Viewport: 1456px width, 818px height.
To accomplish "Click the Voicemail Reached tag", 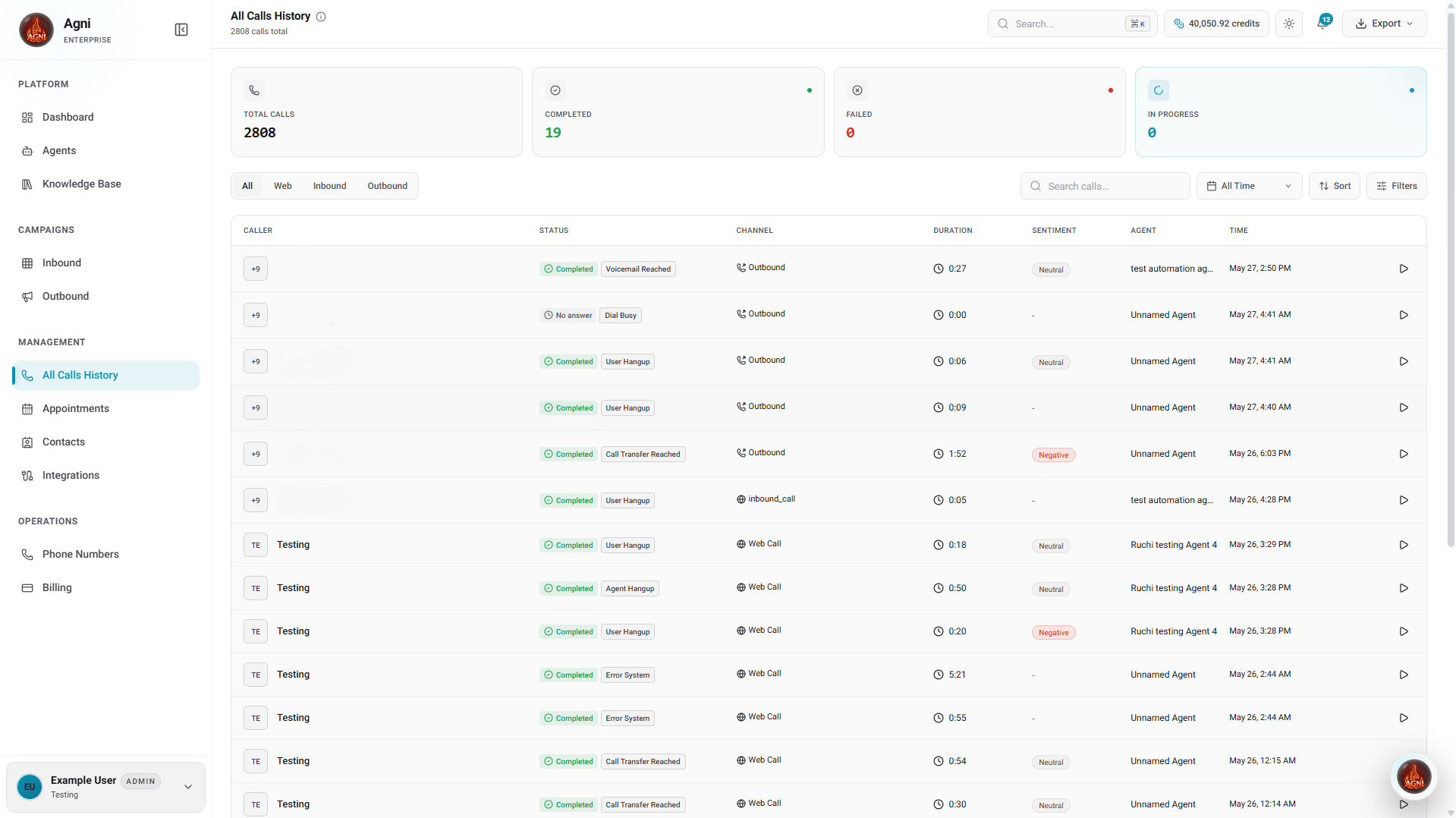I will click(x=638, y=269).
